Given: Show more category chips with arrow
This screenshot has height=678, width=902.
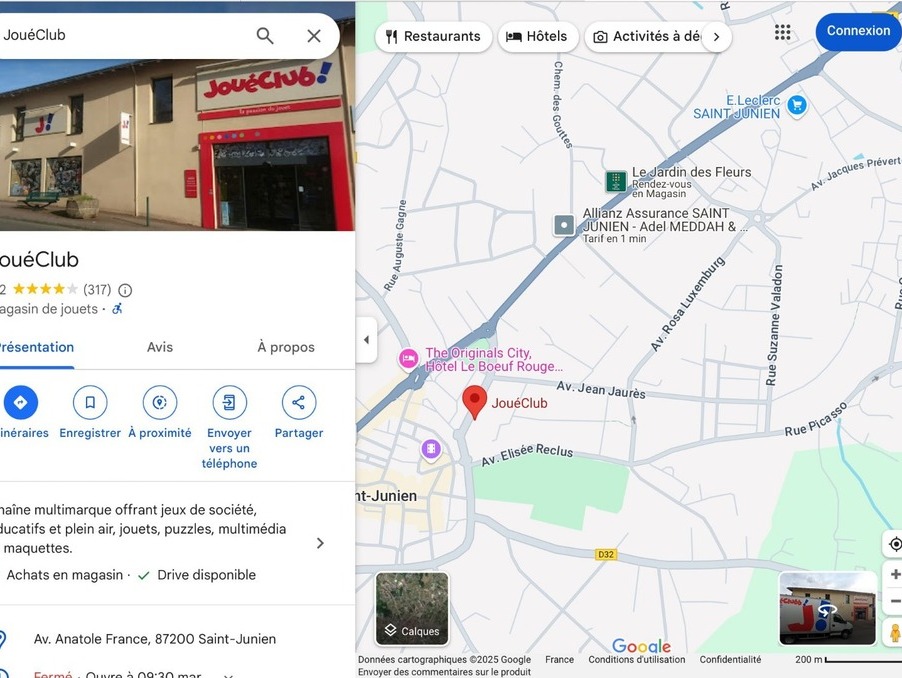Looking at the screenshot, I should 716,37.
